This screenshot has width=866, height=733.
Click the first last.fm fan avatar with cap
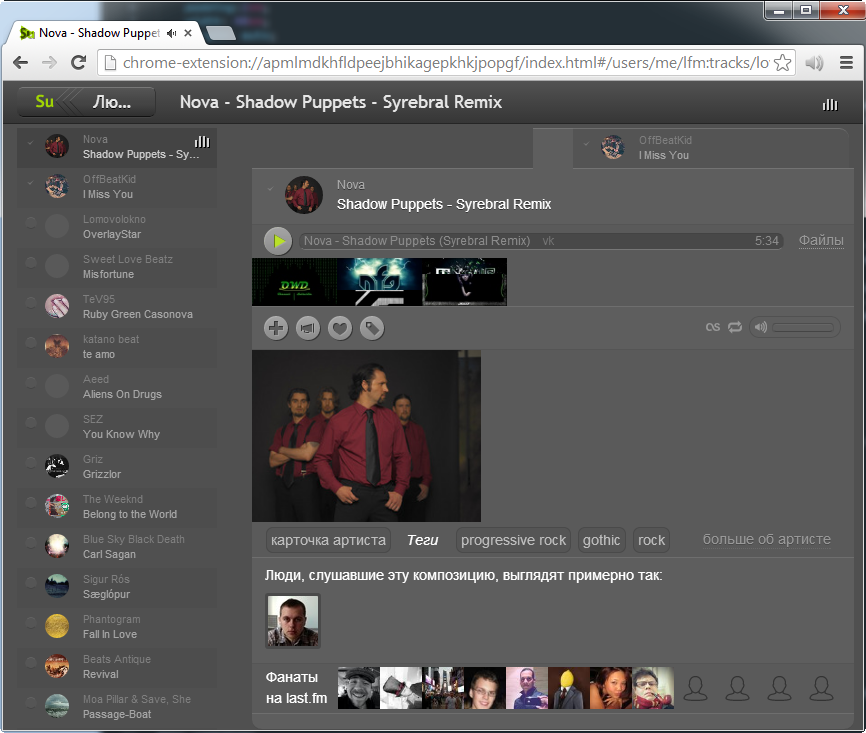pos(358,688)
